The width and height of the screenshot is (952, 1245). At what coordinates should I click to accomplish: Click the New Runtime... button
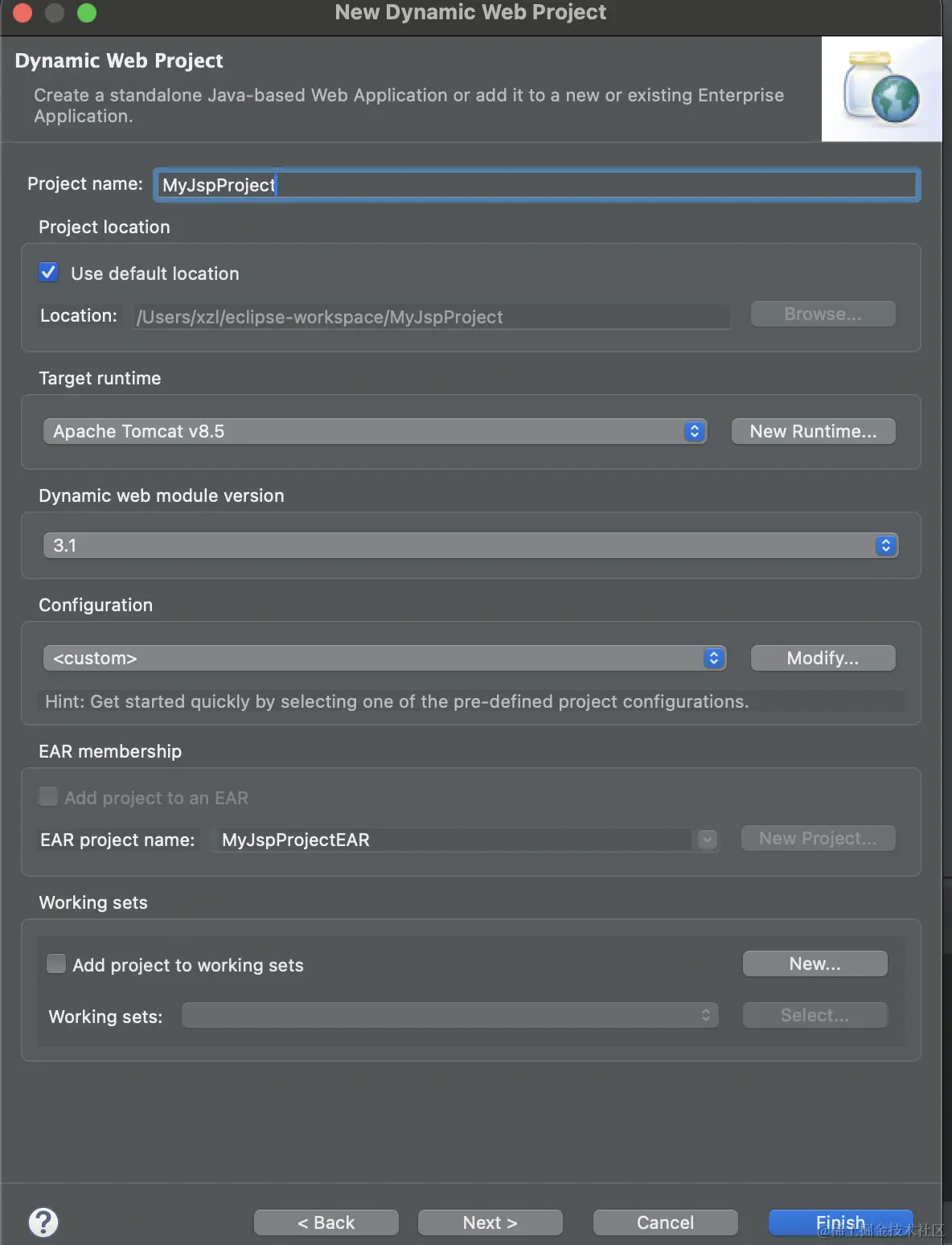click(813, 431)
